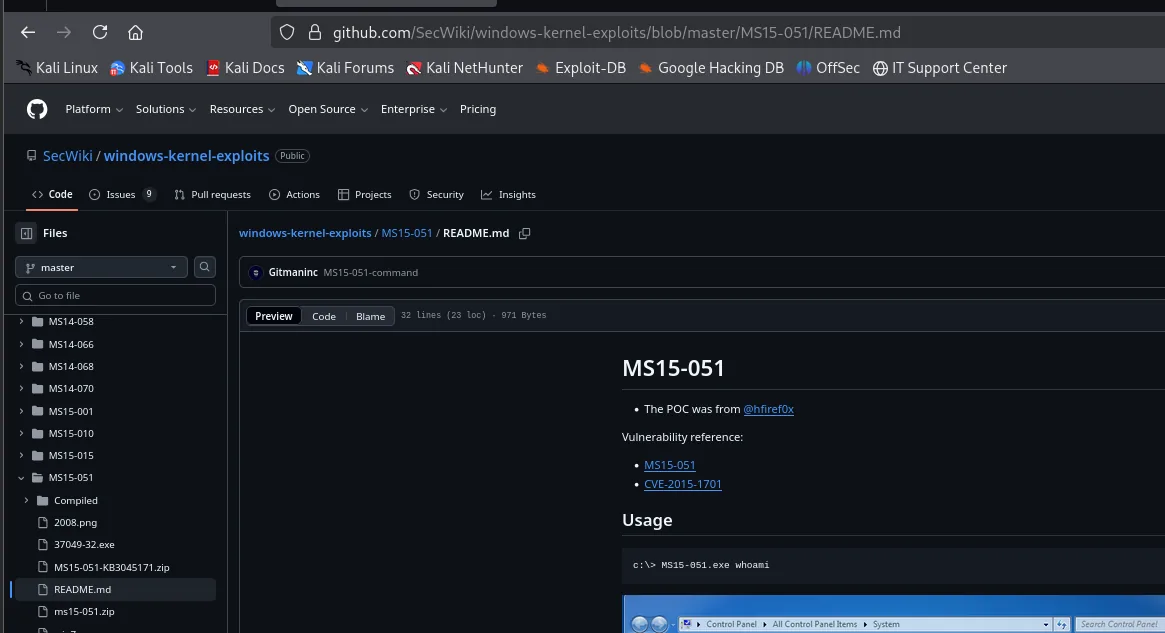Screen dimensions: 1165x633
Task: Expand the Open Source menu
Action: (328, 109)
